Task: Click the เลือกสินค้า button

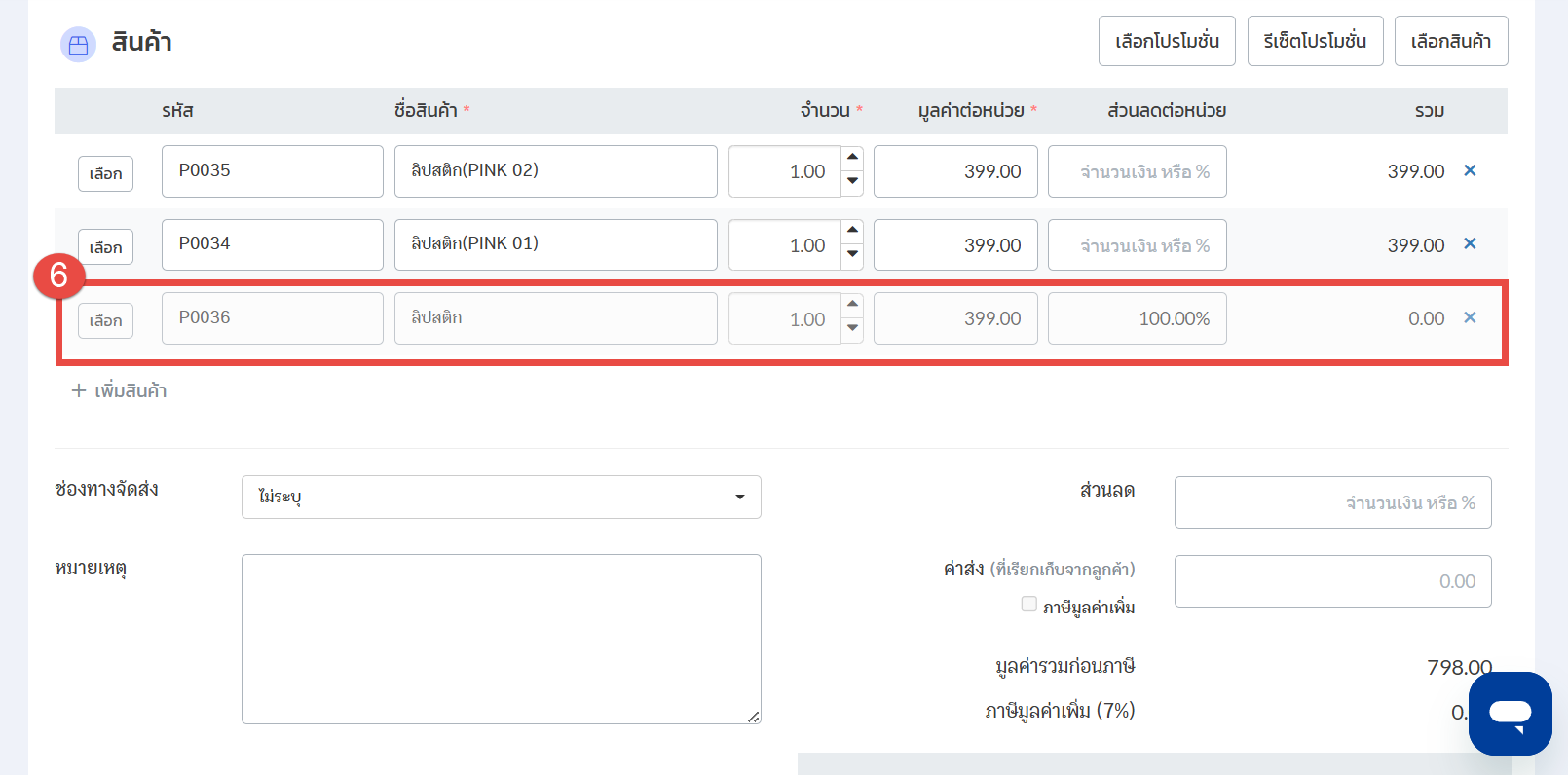Action: click(x=1451, y=41)
